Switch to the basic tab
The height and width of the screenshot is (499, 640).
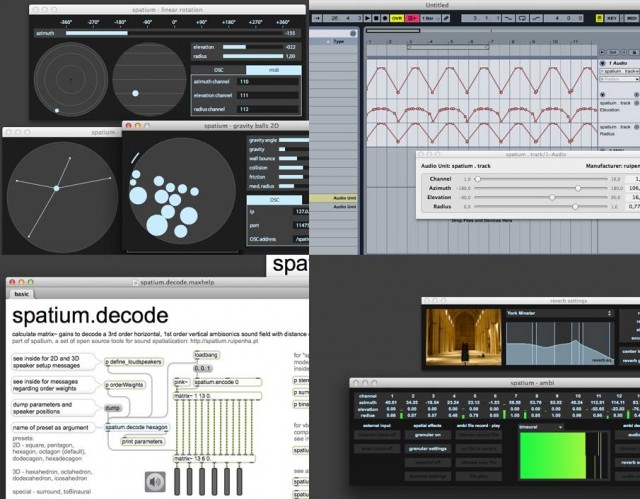click(21, 295)
